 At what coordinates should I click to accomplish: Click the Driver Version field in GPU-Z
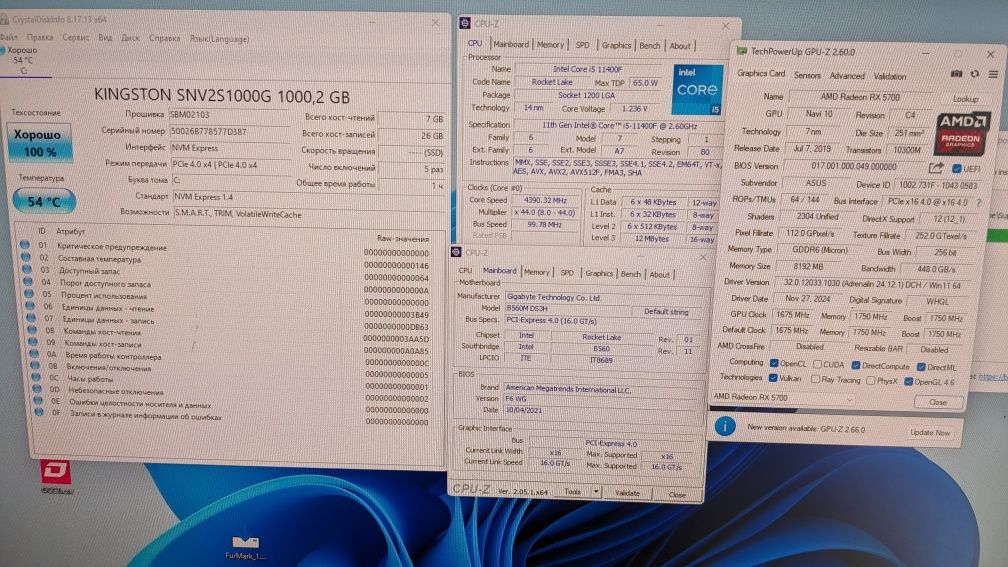point(873,284)
